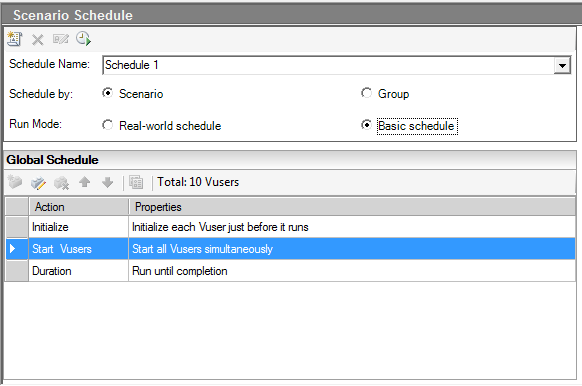Click the Schedule 1 name field
Screen dimensions: 582x386
(328, 65)
